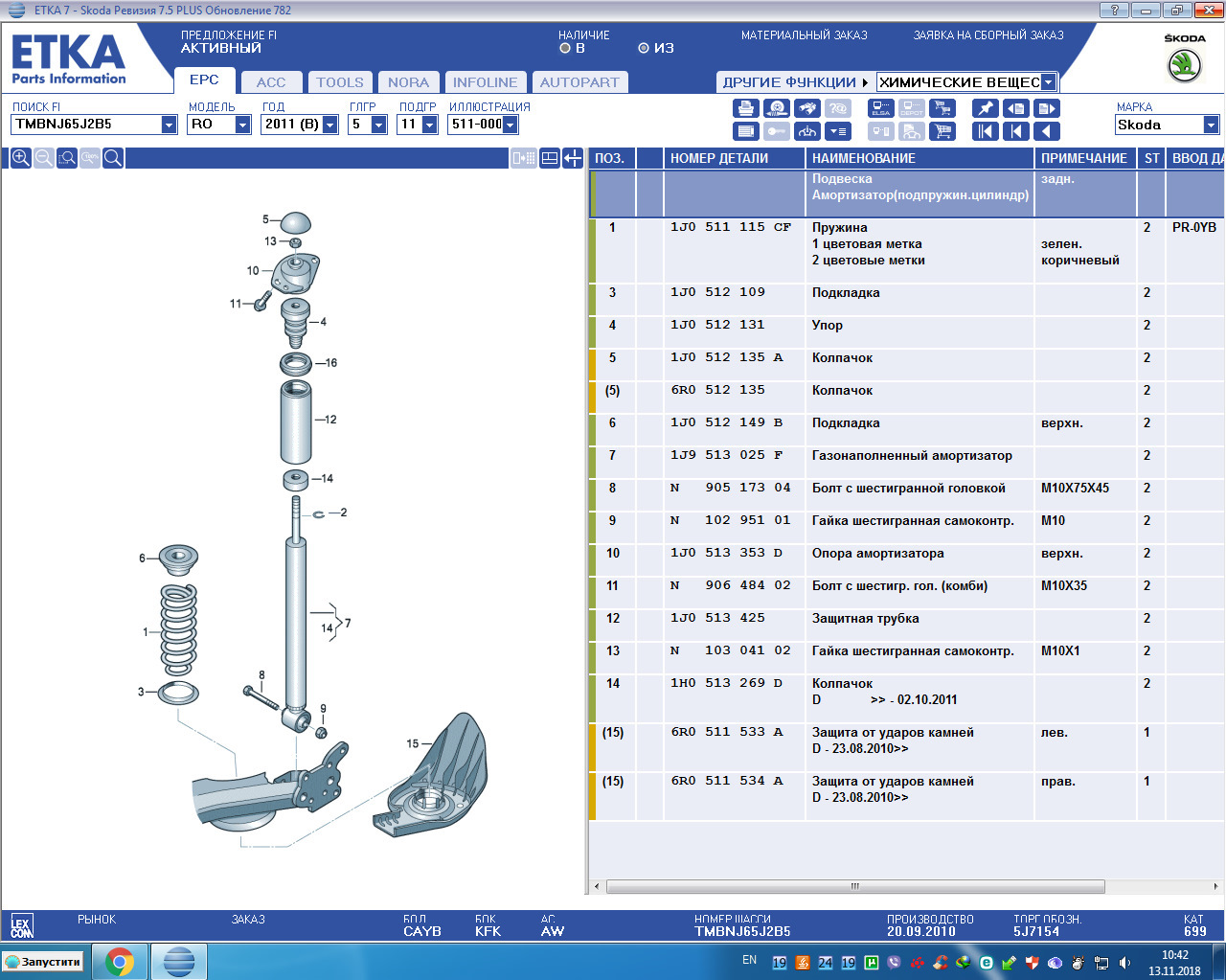
Task: Open the ПОИСК FI VIN dropdown
Action: [x=169, y=125]
